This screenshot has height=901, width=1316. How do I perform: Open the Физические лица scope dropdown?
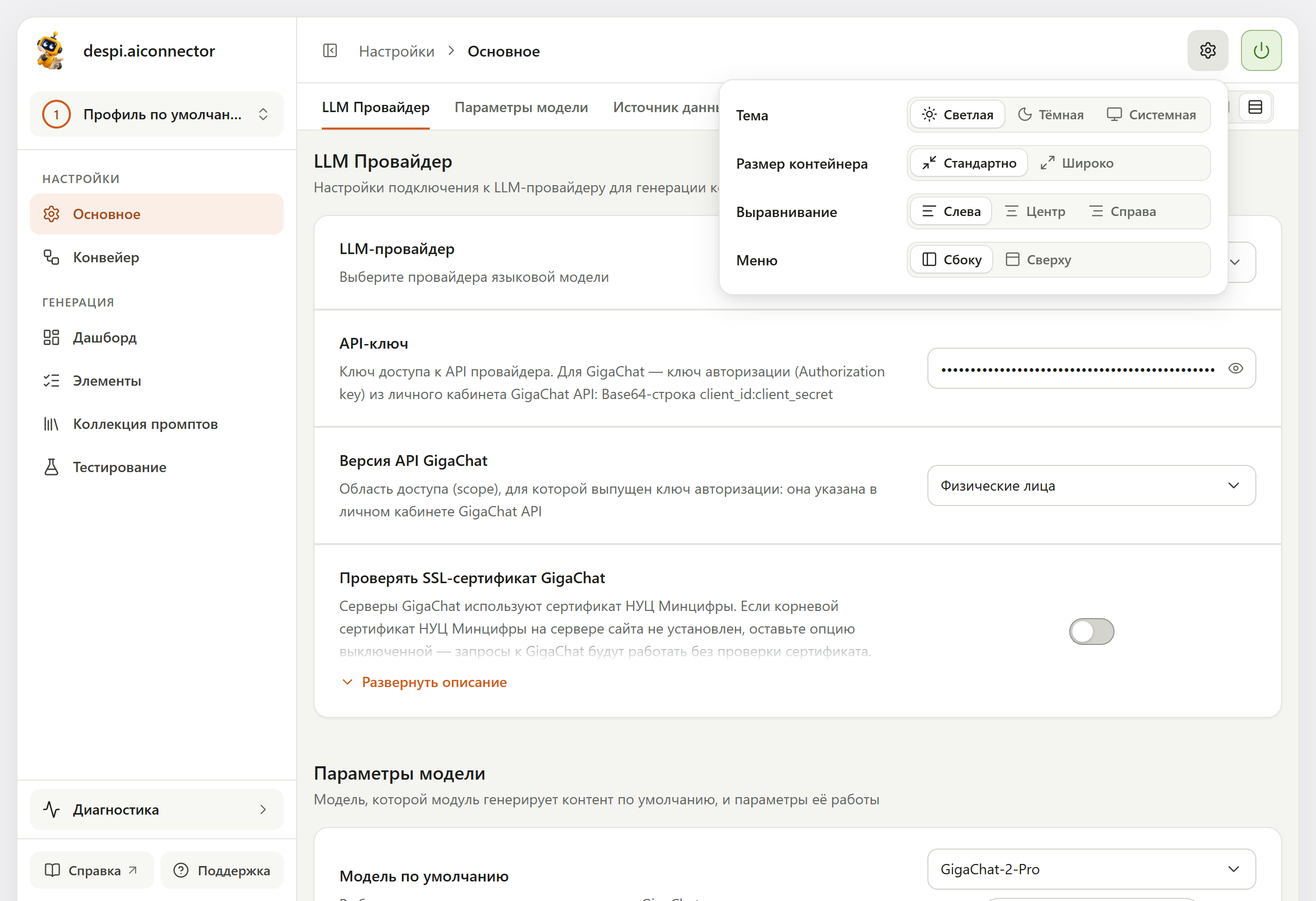tap(1091, 485)
